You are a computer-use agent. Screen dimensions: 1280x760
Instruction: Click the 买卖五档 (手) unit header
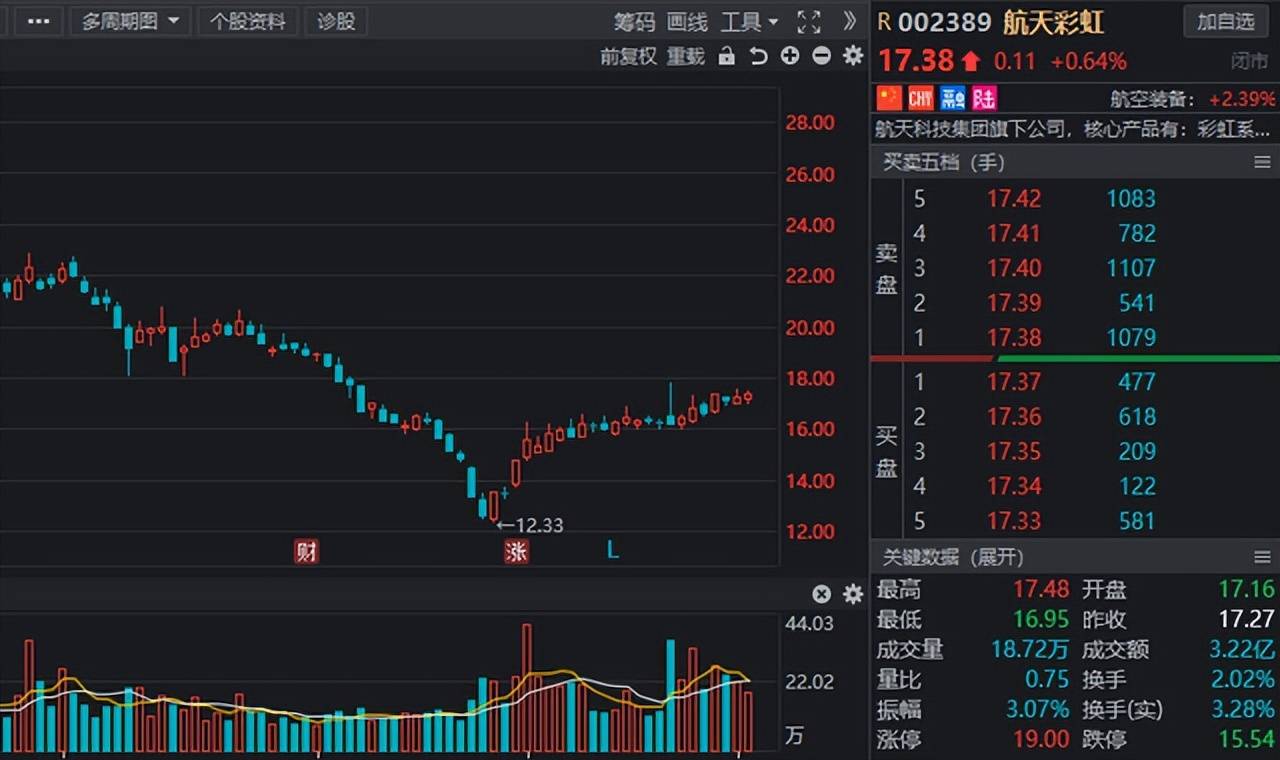[x=943, y=162]
